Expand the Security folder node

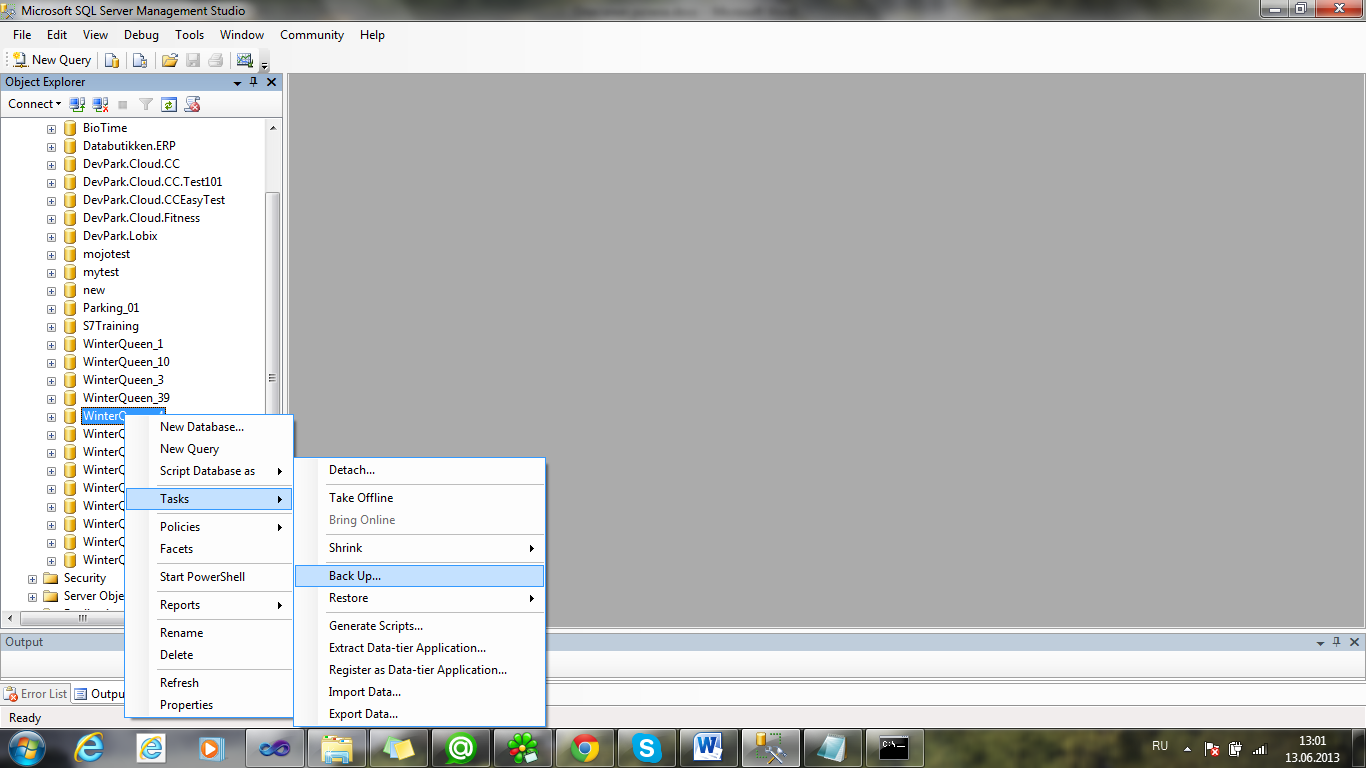[x=32, y=578]
